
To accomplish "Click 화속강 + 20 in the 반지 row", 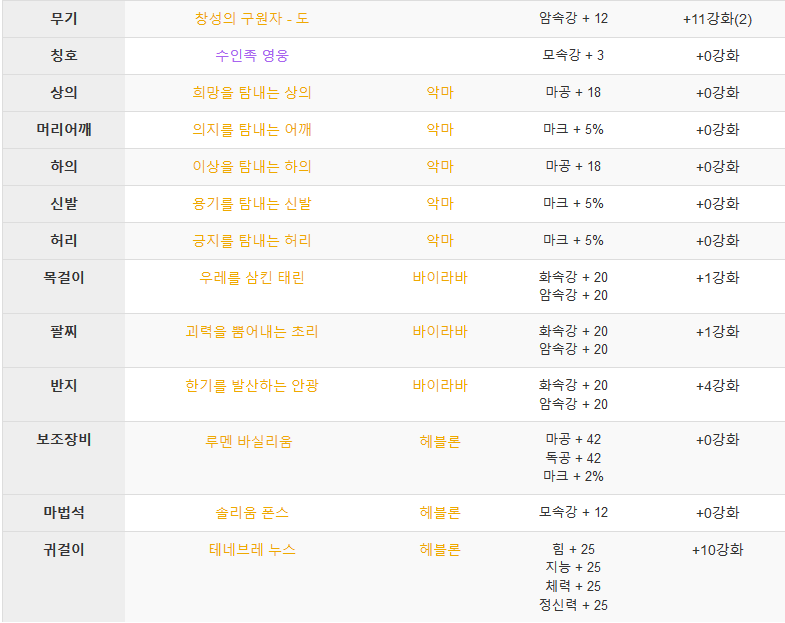I will pyautogui.click(x=573, y=385).
